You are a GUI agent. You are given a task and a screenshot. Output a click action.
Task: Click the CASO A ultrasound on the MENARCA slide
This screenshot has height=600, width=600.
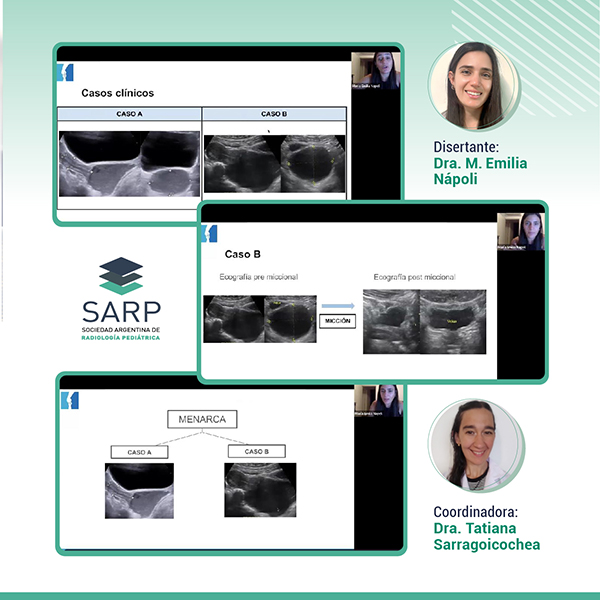coord(139,491)
